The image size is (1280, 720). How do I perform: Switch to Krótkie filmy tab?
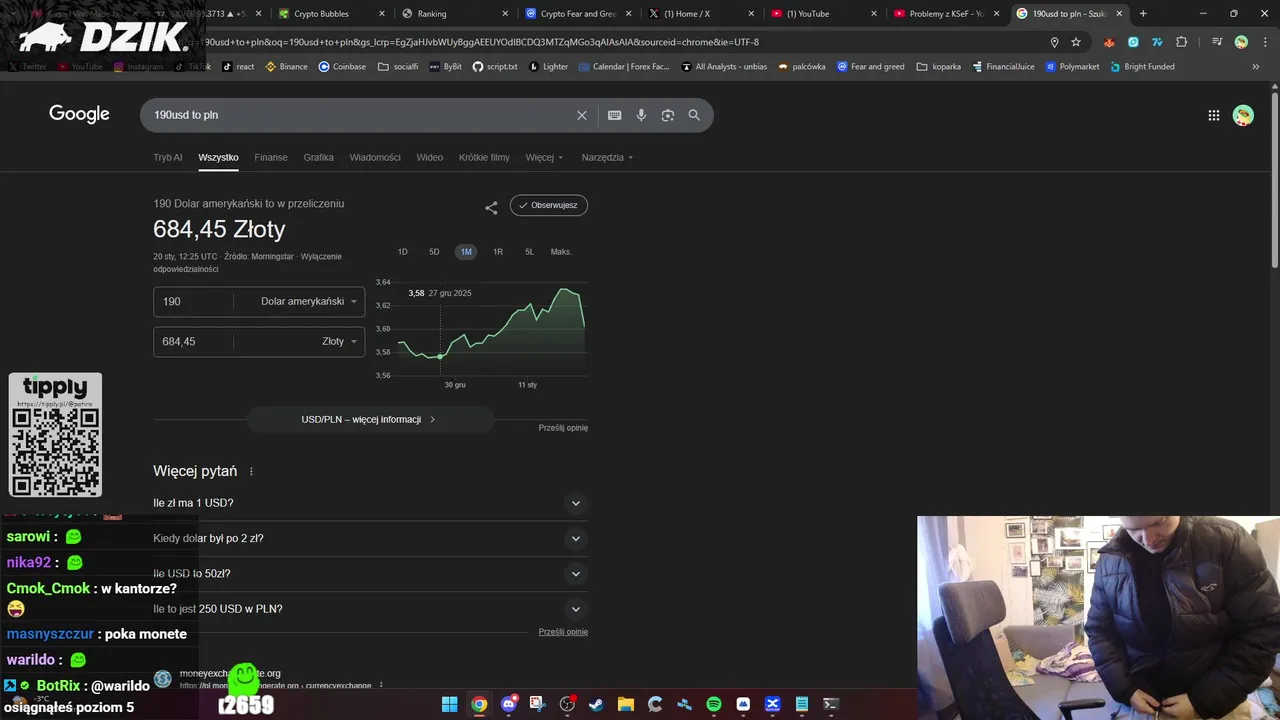pos(484,157)
